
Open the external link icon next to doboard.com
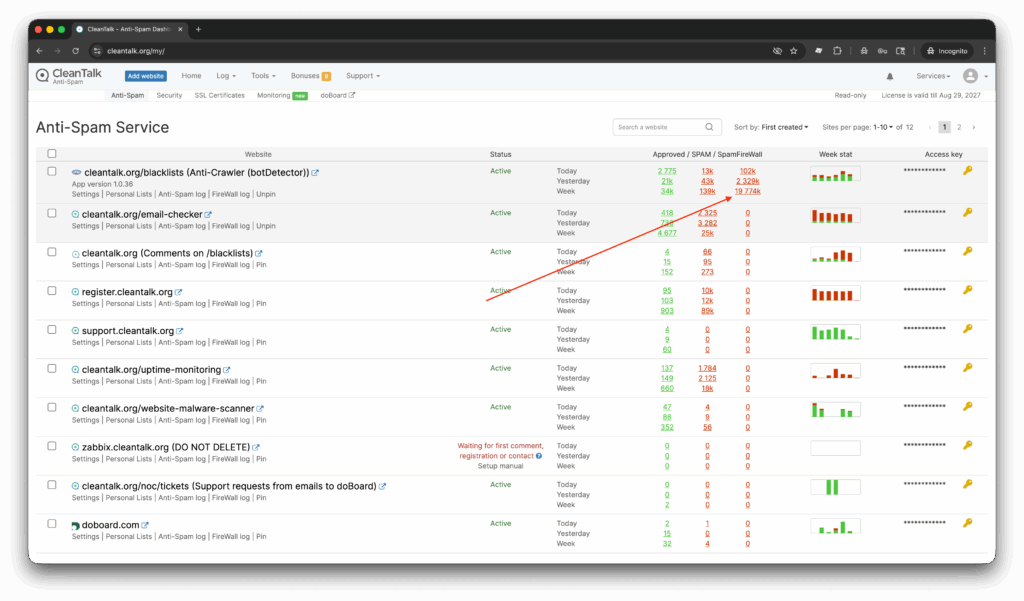click(x=143, y=523)
